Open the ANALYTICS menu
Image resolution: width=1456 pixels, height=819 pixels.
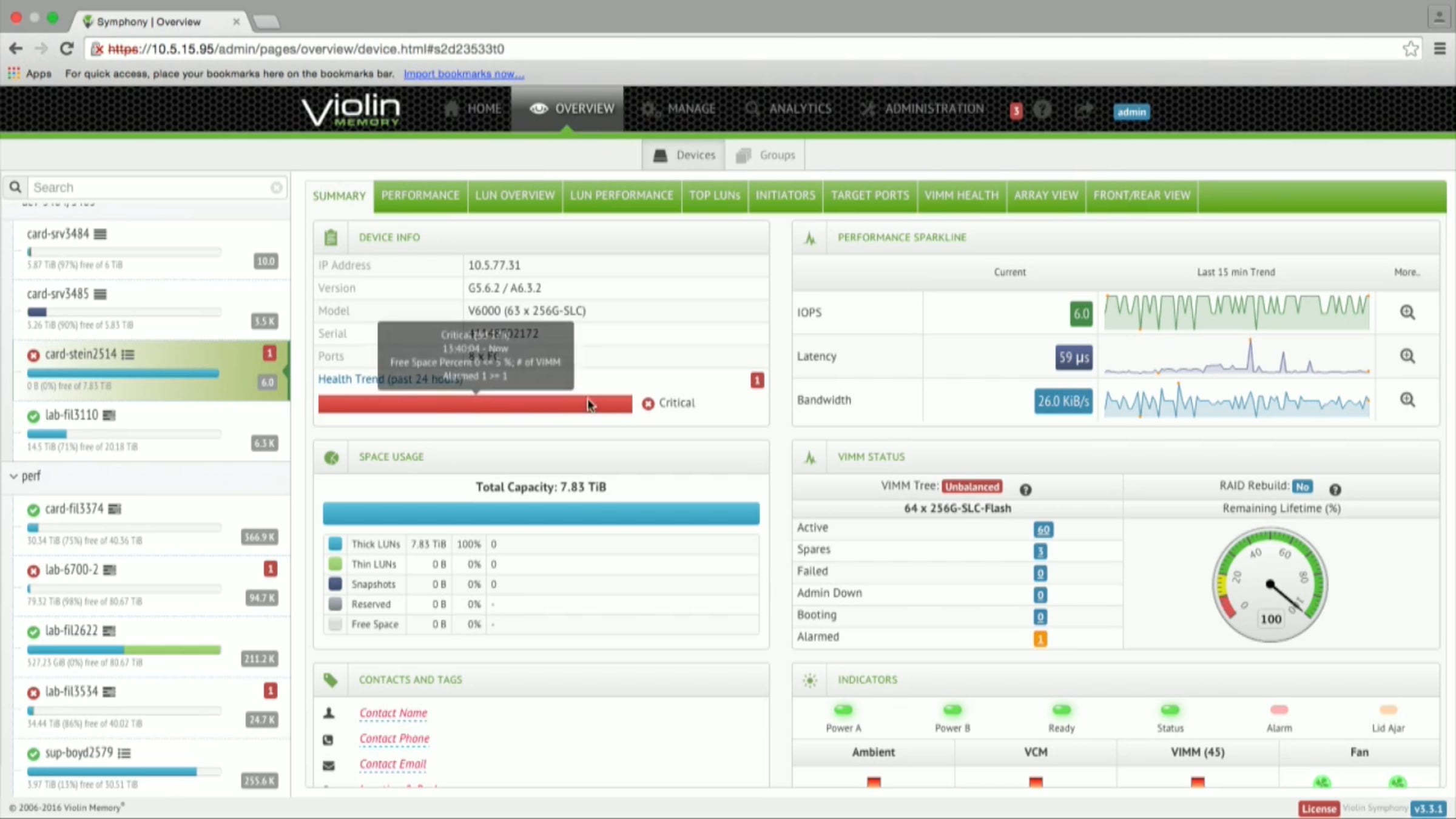788,109
